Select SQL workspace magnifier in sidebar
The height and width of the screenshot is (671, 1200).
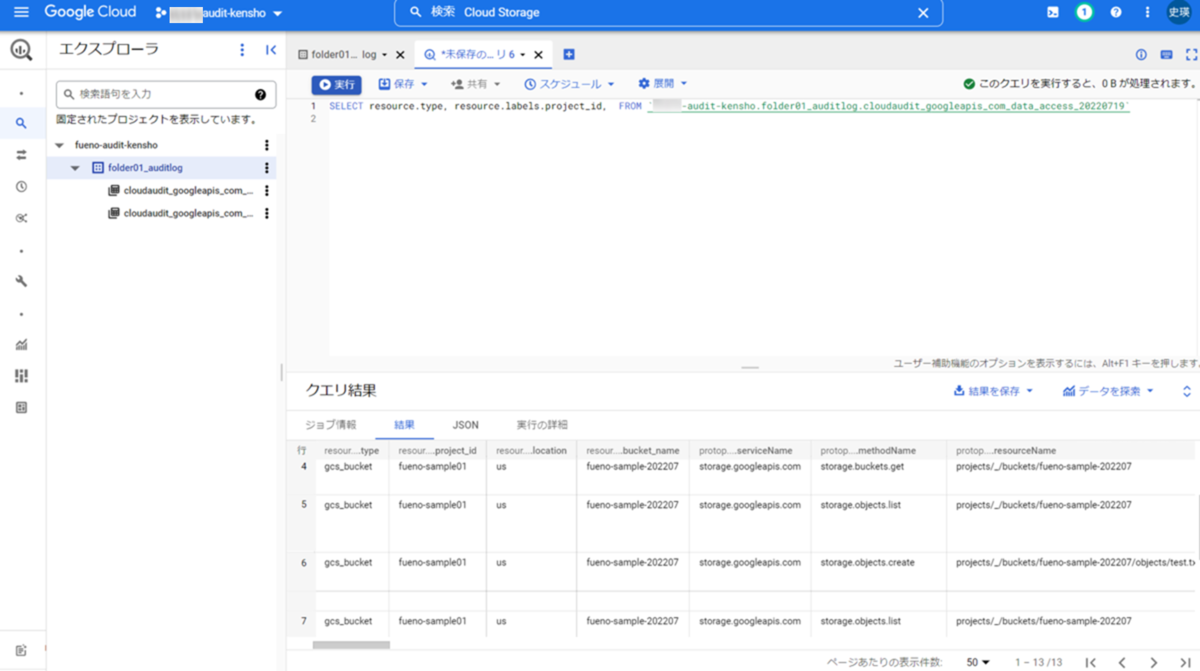[x=21, y=124]
